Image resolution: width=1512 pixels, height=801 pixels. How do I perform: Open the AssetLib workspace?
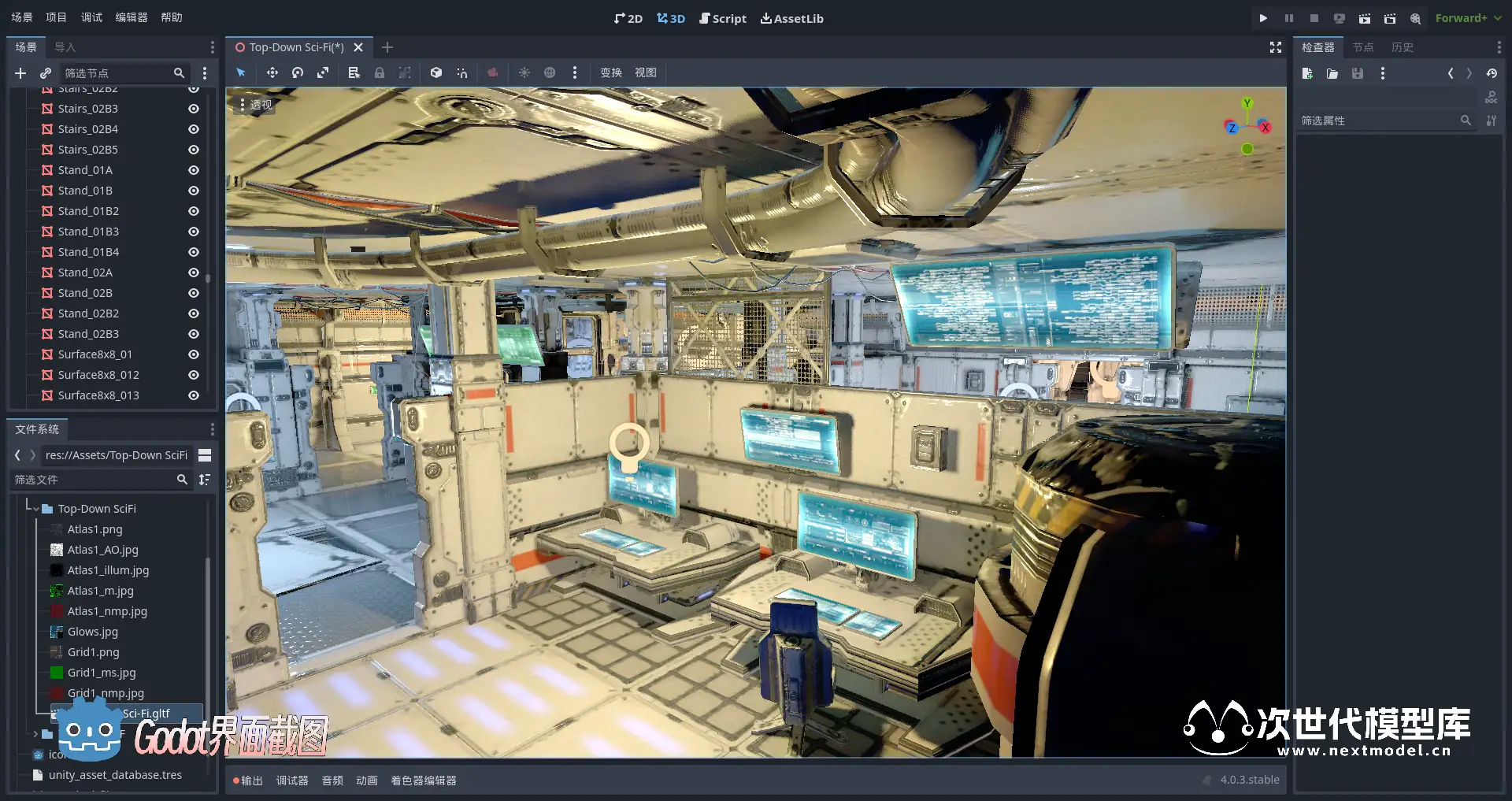pos(791,18)
